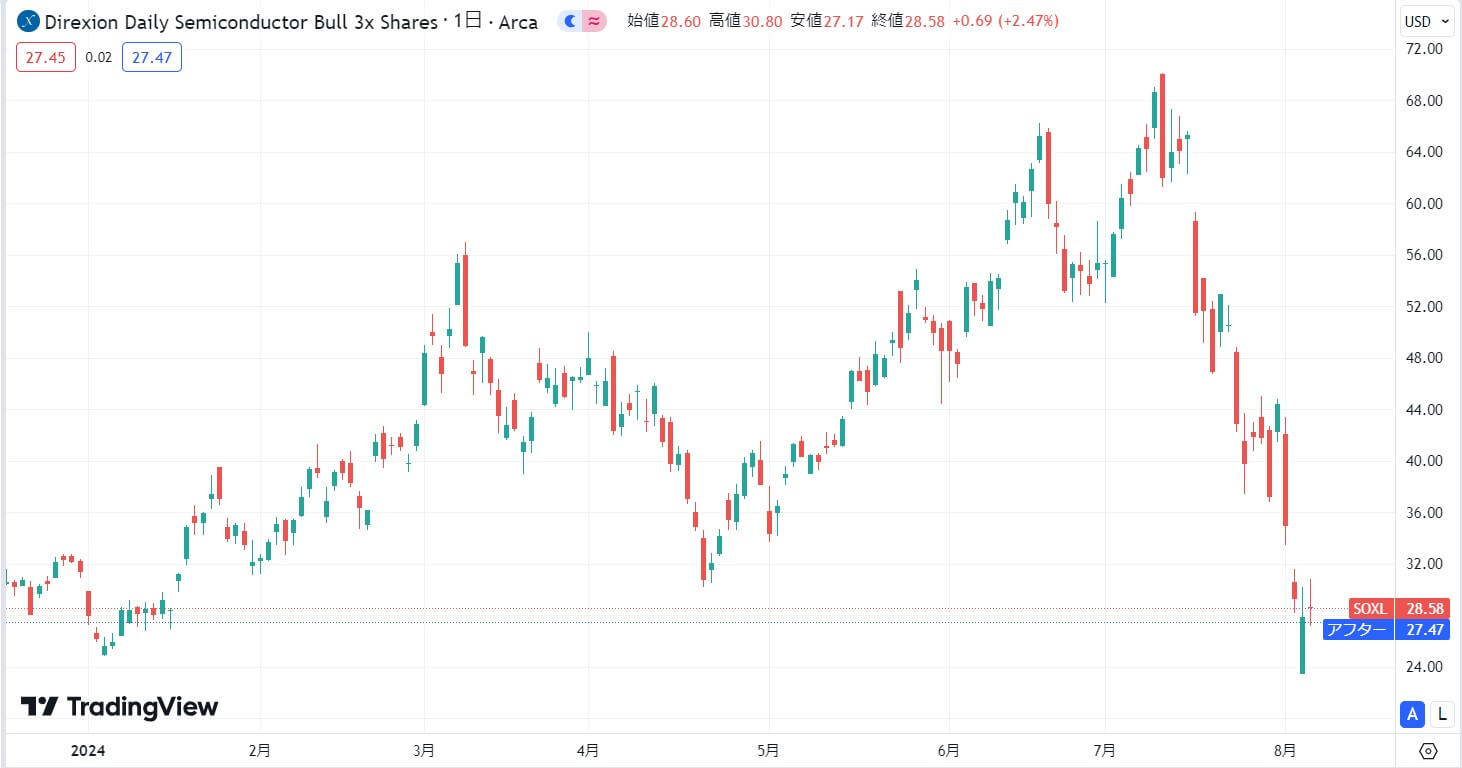
Task: Click the 48.00 price axis label
Action: point(1424,358)
